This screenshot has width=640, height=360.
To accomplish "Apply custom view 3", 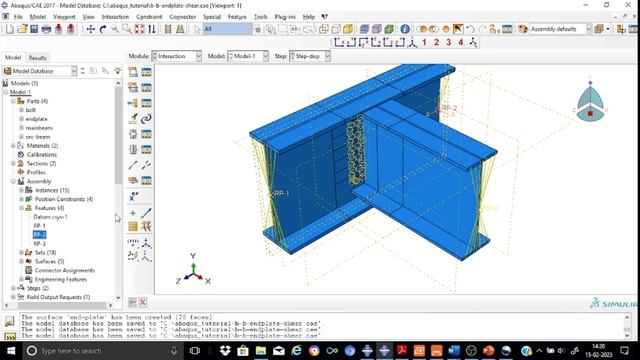I will 449,42.
